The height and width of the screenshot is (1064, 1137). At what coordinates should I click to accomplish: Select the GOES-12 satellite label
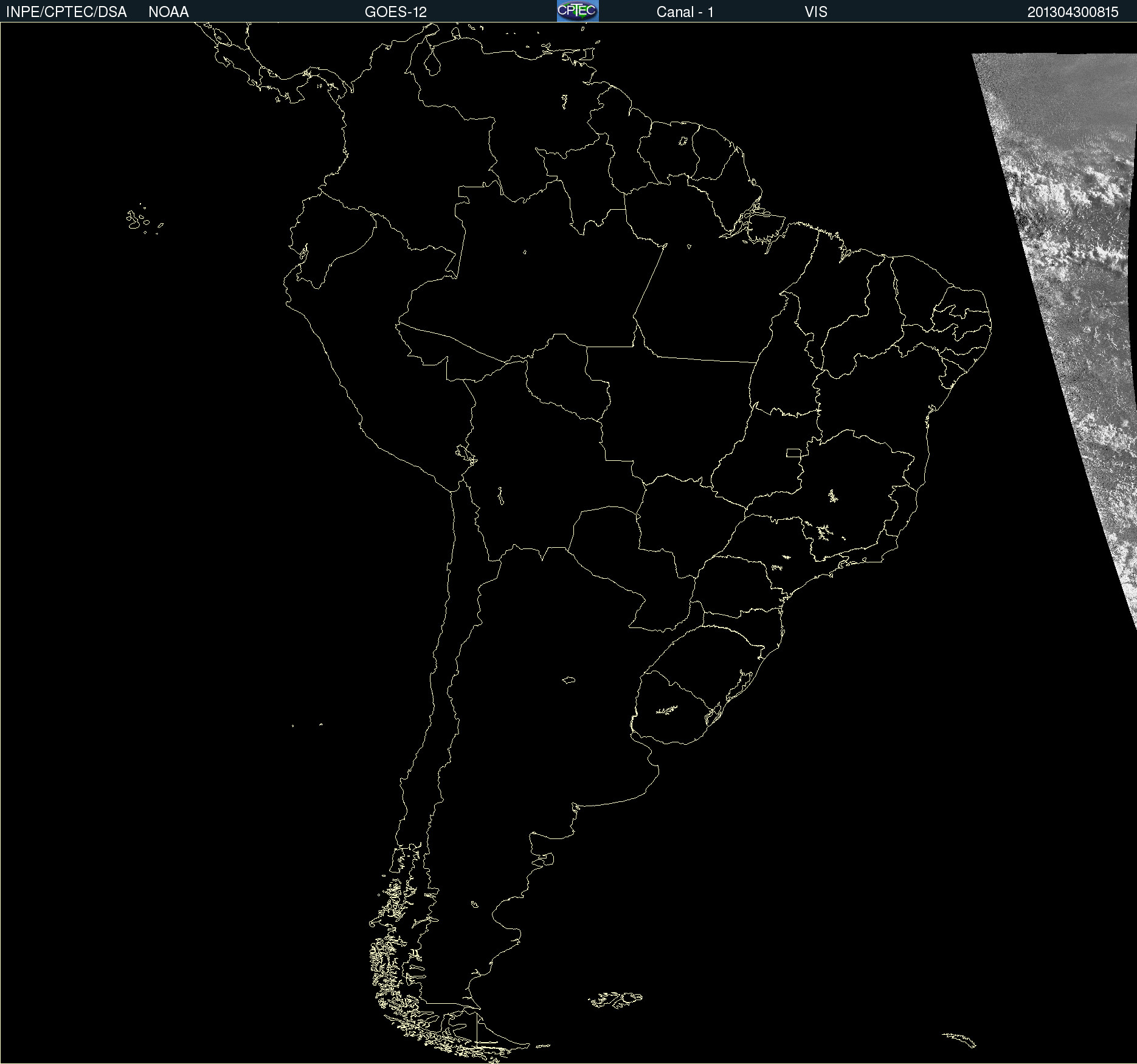click(x=396, y=12)
